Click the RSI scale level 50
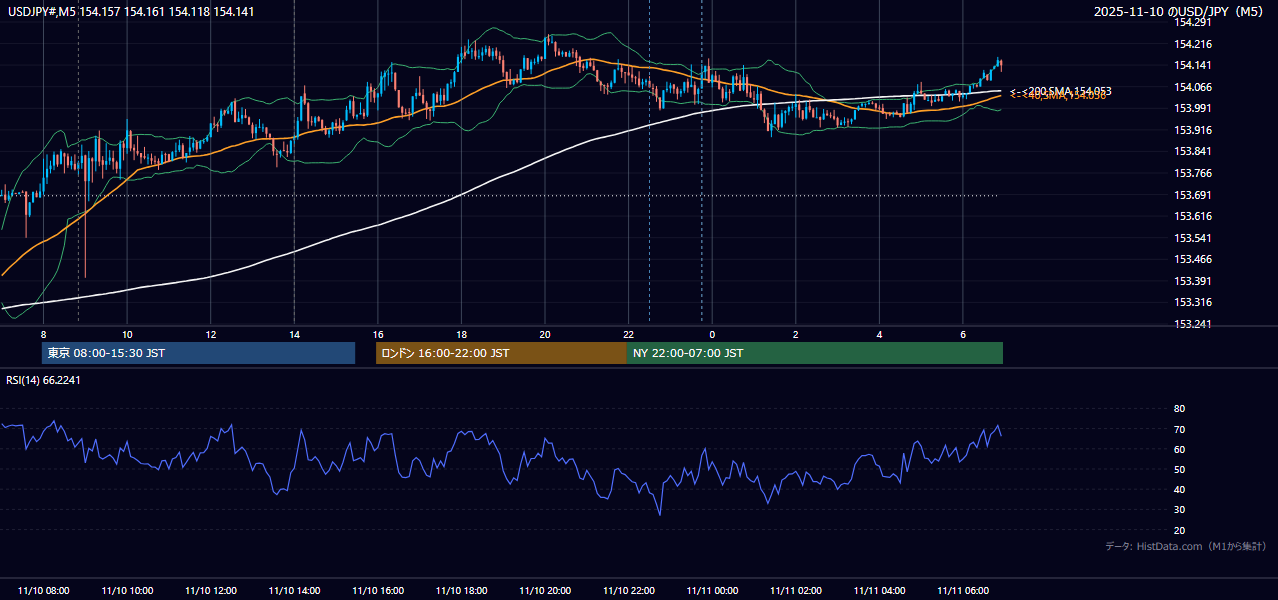Image resolution: width=1278 pixels, height=600 pixels. (x=1179, y=470)
